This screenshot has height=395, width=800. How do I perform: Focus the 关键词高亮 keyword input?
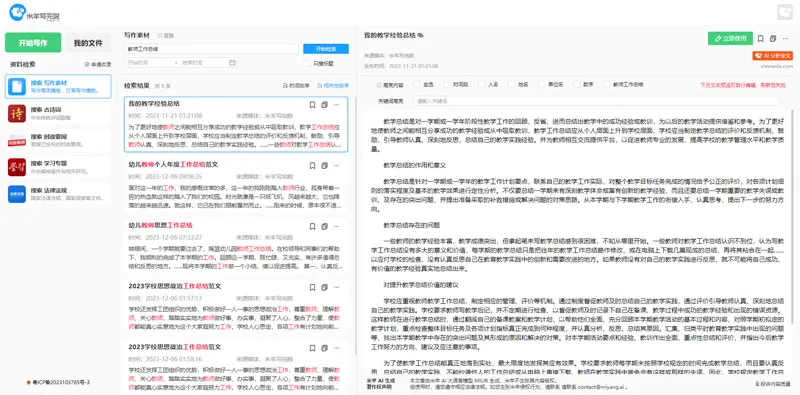point(596,101)
